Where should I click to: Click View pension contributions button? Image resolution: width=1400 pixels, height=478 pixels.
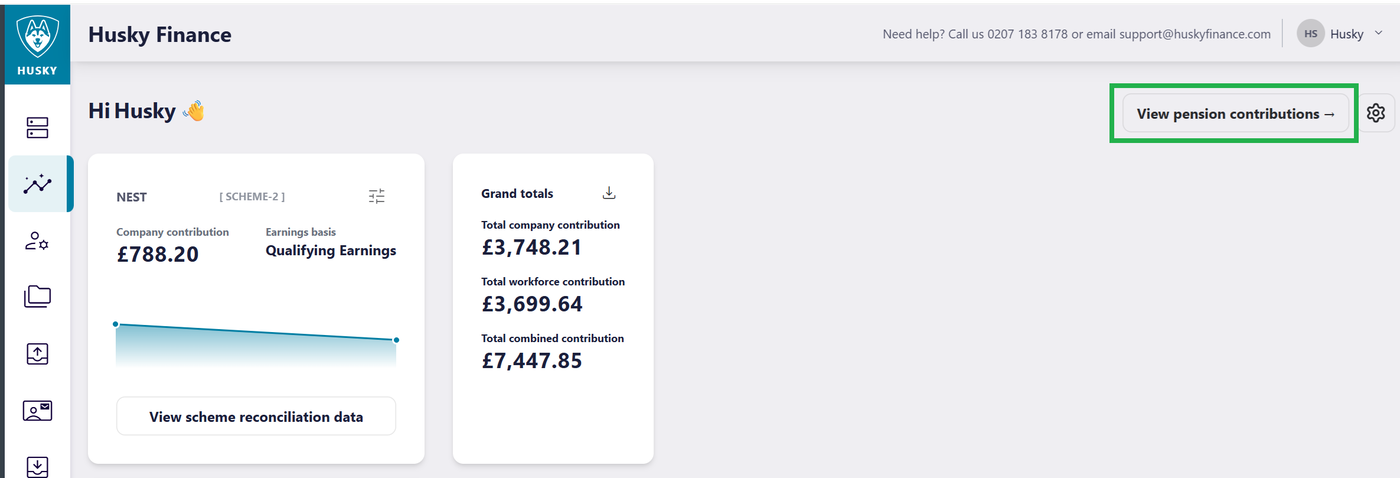pos(1236,114)
